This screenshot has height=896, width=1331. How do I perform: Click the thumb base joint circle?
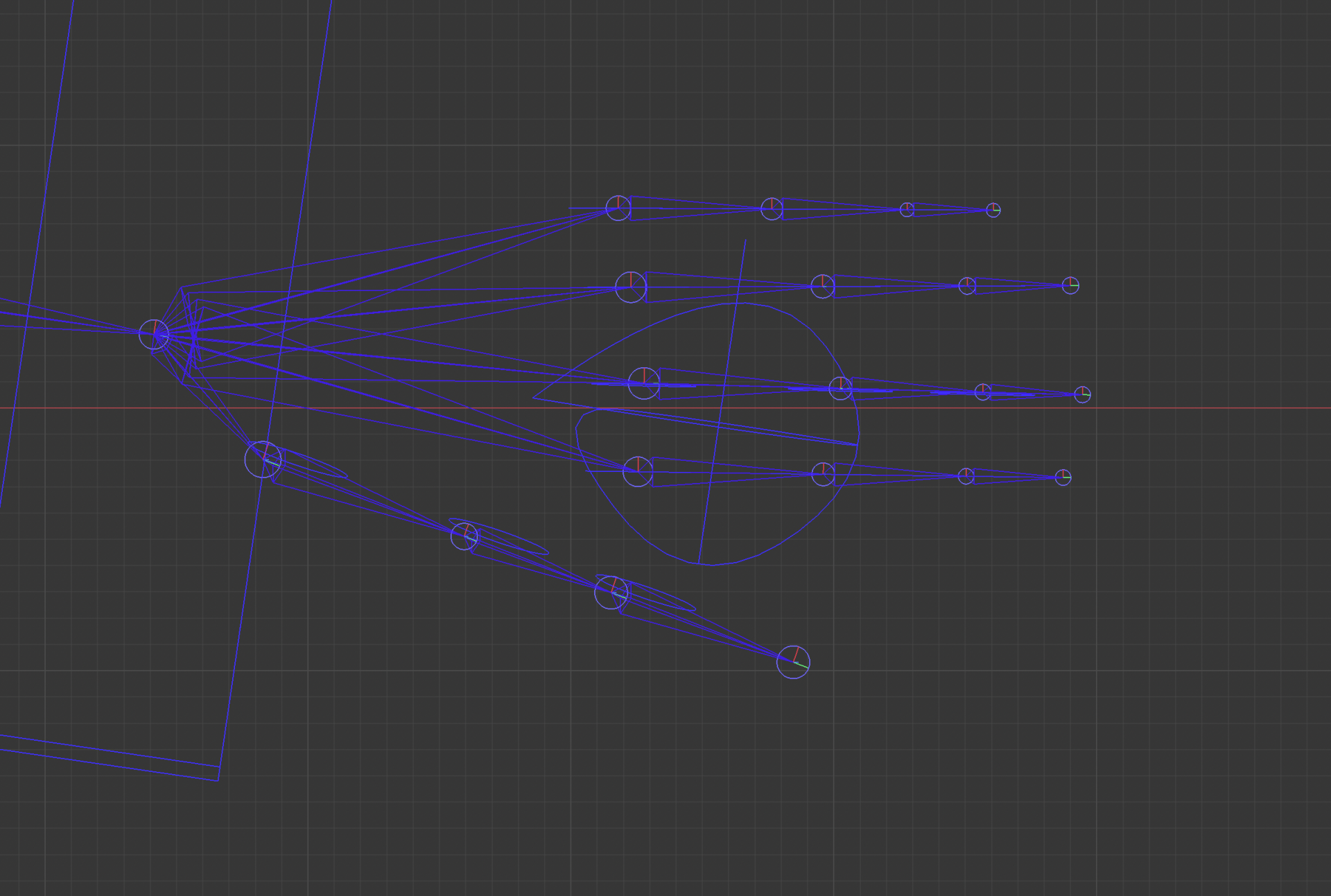point(263,459)
